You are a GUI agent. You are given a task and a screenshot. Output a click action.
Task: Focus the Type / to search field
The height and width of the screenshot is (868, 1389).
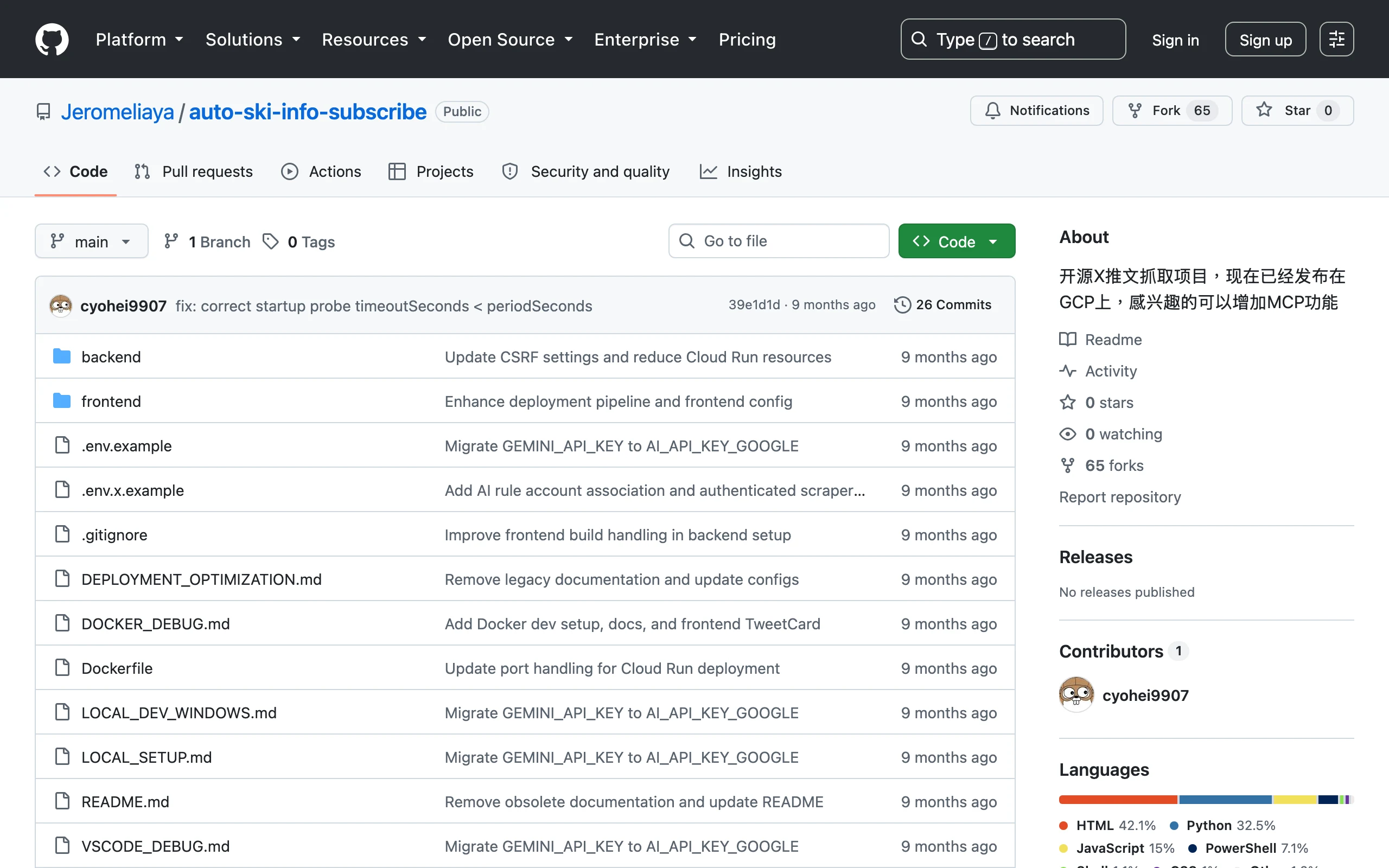tap(1013, 39)
